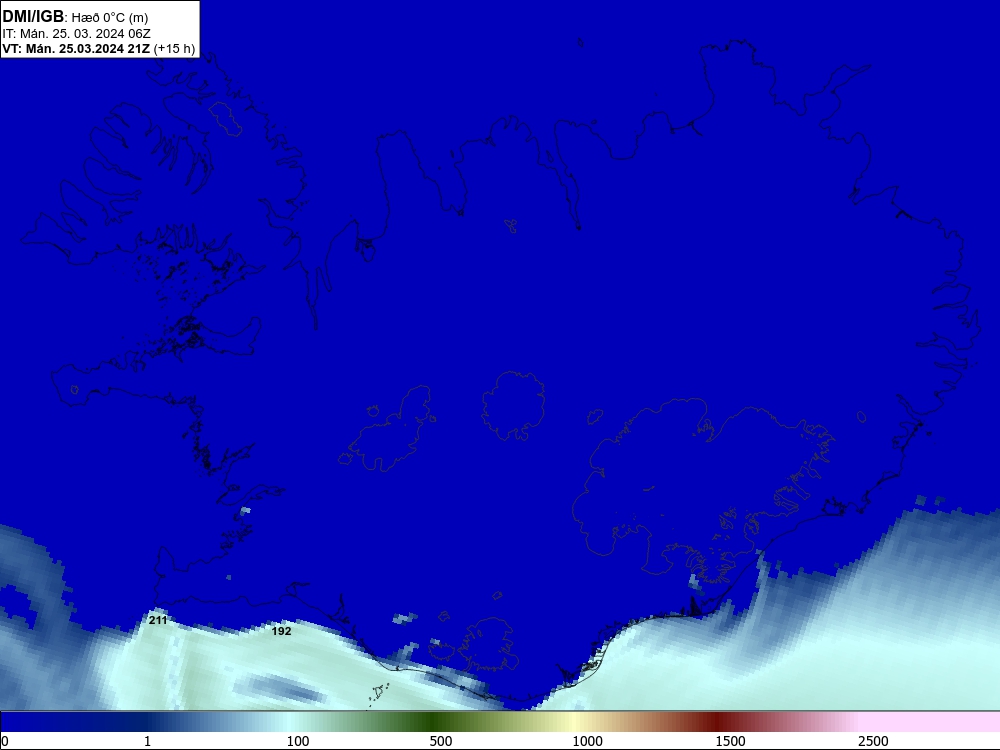Viewport: 1000px width, 750px height.
Task: Click the IT initial time line
Action: coord(77,34)
